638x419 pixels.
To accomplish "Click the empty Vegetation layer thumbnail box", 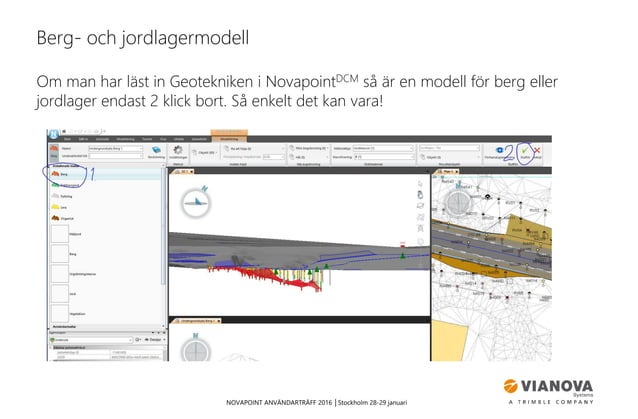I will click(x=59, y=314).
